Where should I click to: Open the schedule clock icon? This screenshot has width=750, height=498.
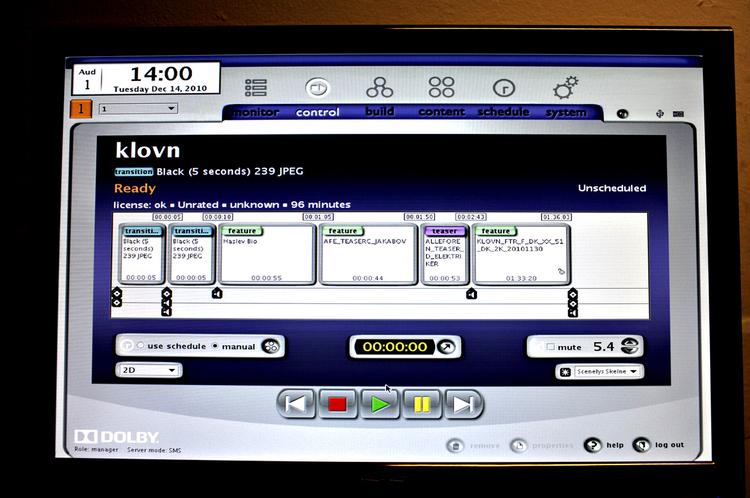(x=504, y=88)
